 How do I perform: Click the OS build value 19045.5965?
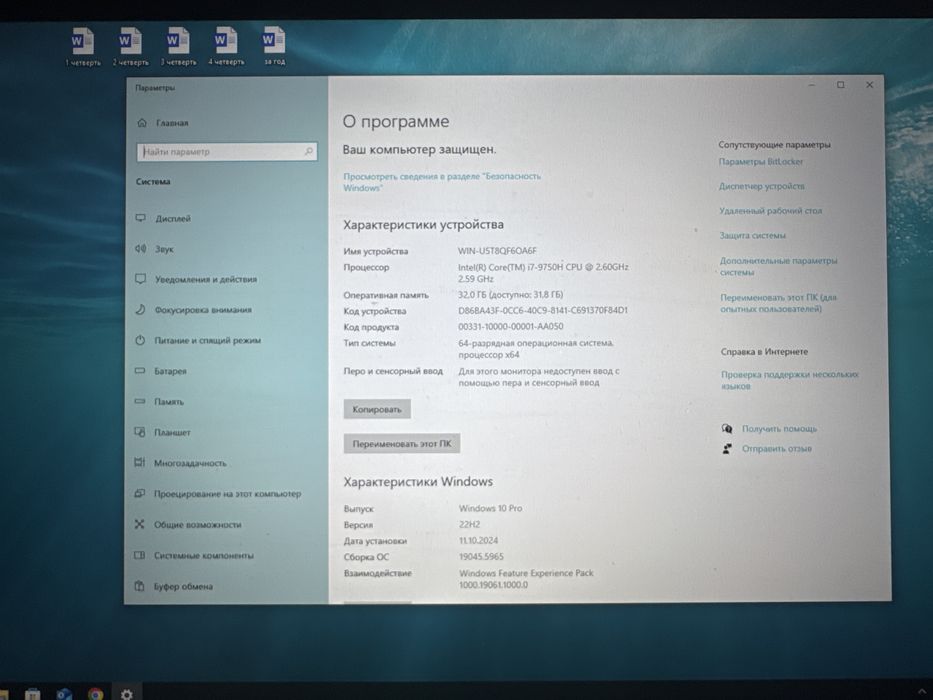481,557
